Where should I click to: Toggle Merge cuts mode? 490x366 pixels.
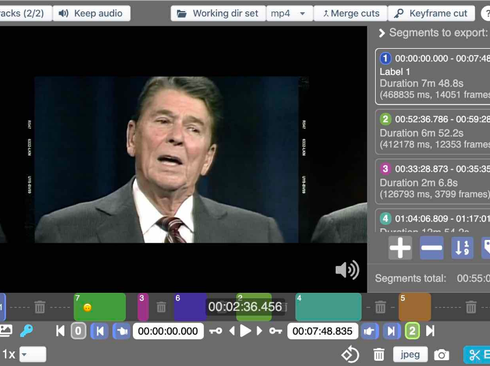350,13
